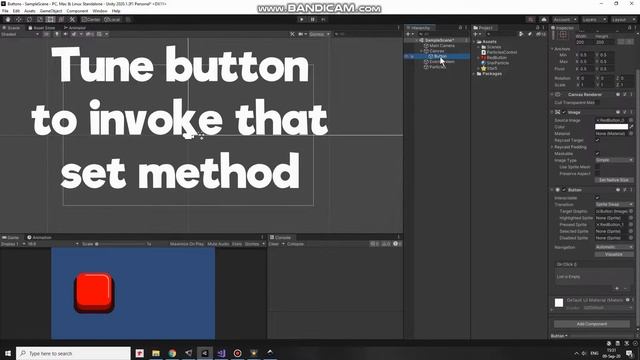
Task: Toggle Local handle rotation button
Action: [112, 20]
